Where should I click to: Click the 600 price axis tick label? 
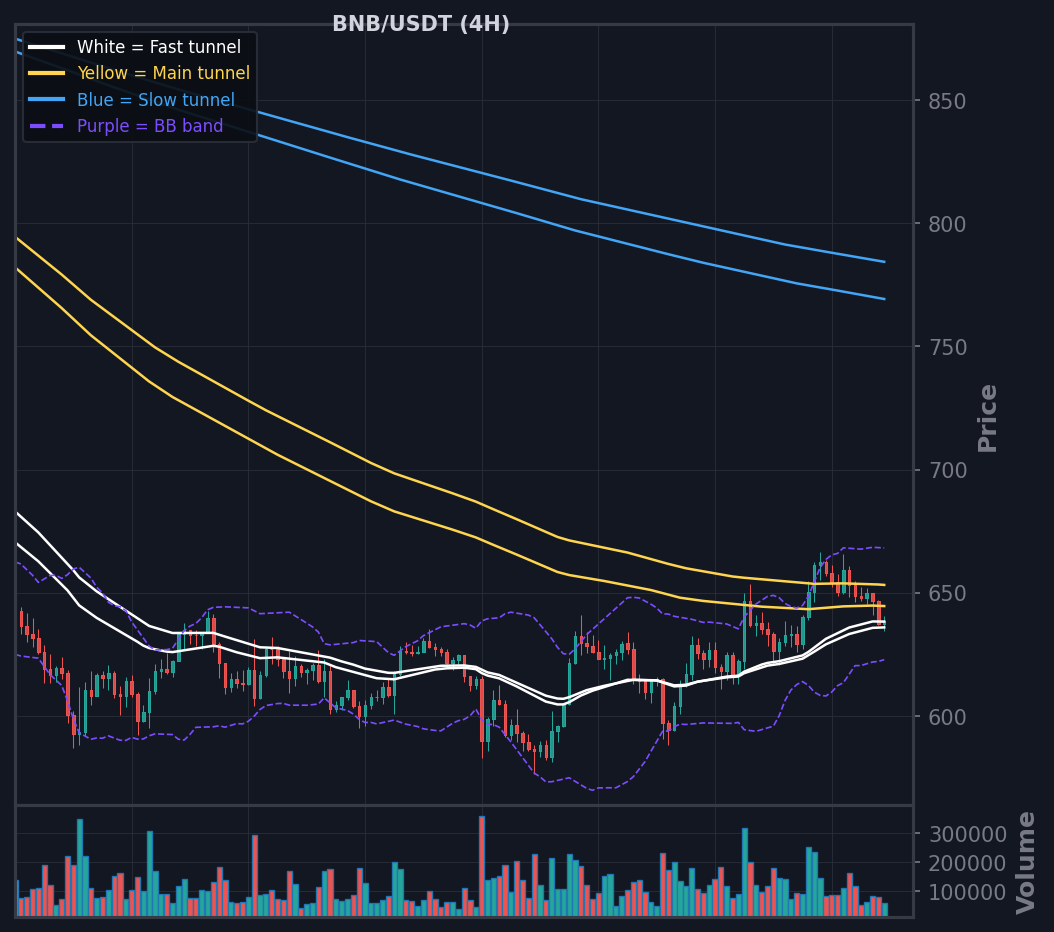(x=946, y=717)
